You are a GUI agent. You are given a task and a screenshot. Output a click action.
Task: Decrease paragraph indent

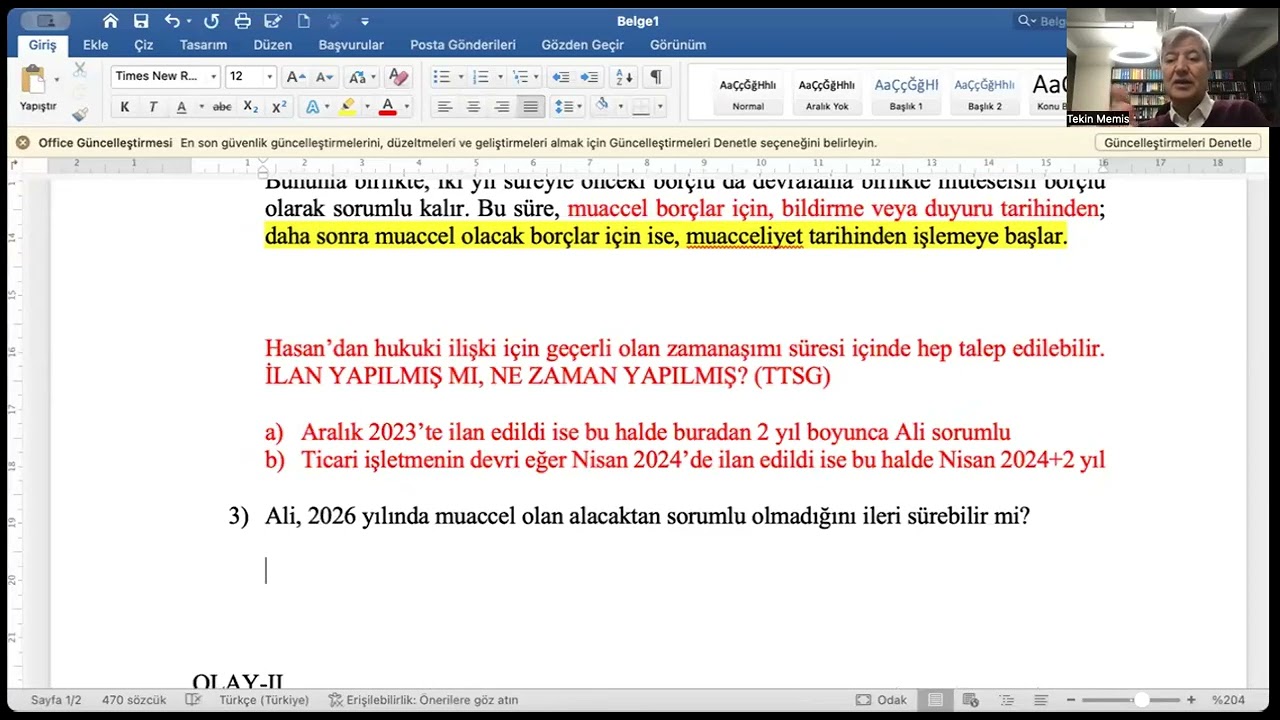tap(561, 77)
